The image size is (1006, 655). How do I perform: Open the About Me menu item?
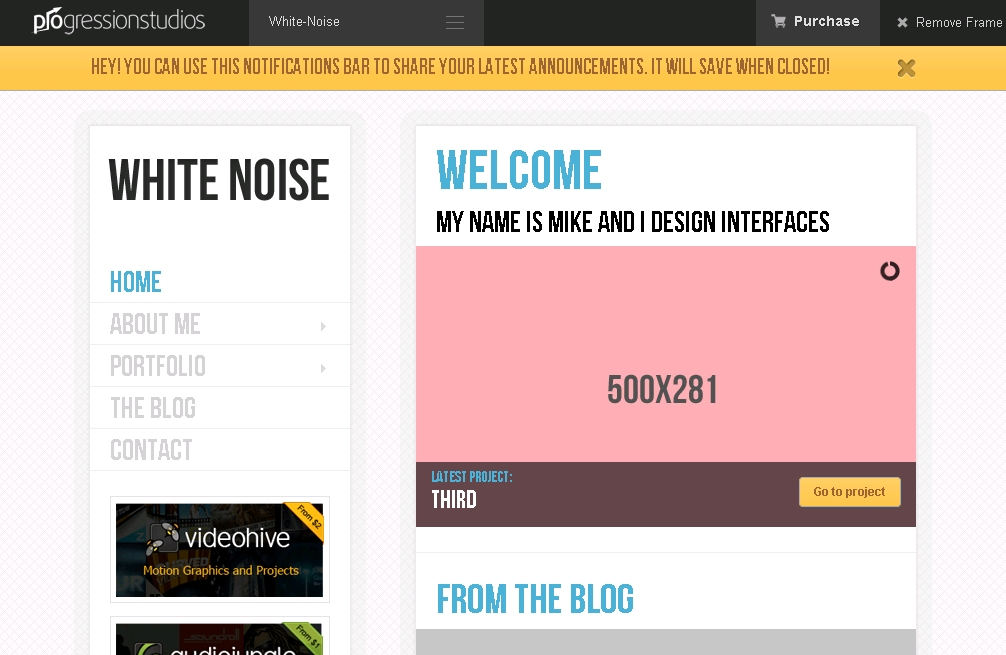pyautogui.click(x=155, y=324)
